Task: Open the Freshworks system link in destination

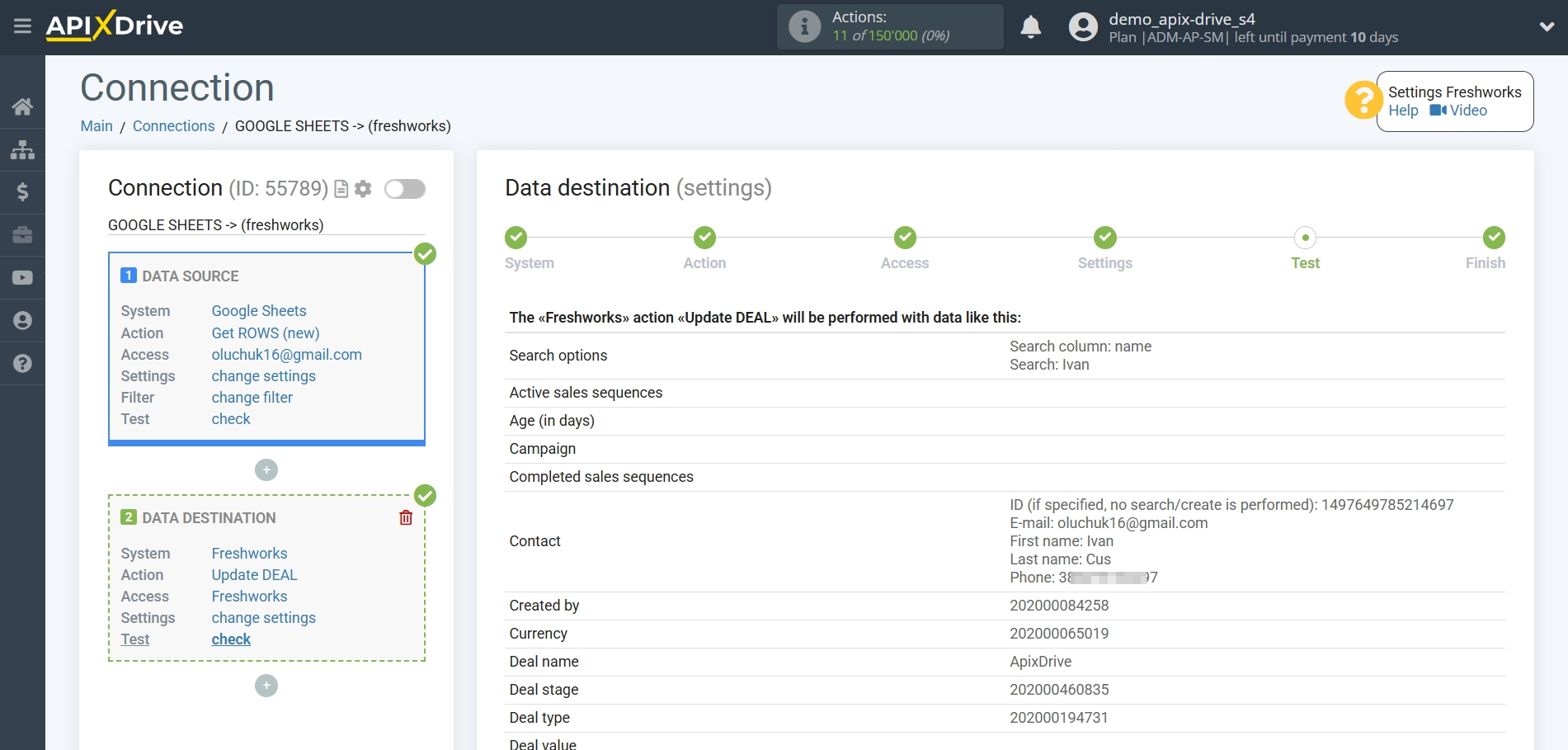Action: coord(250,554)
